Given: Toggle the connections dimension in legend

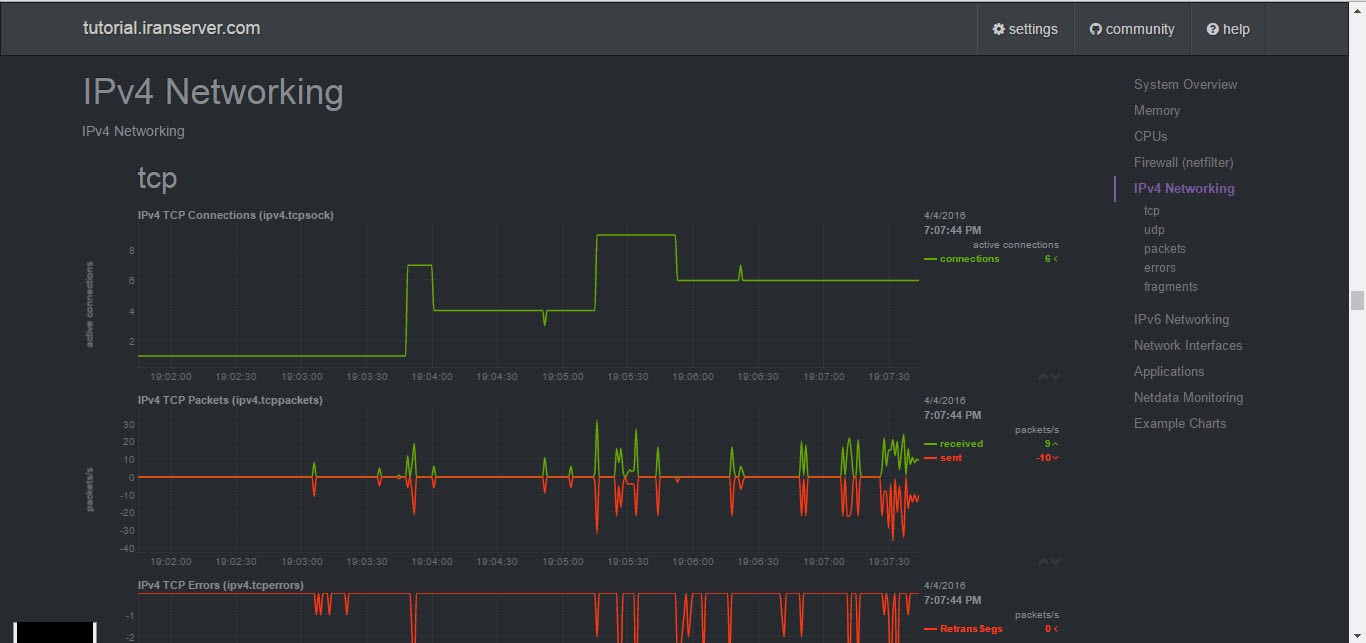Looking at the screenshot, I should (968, 259).
